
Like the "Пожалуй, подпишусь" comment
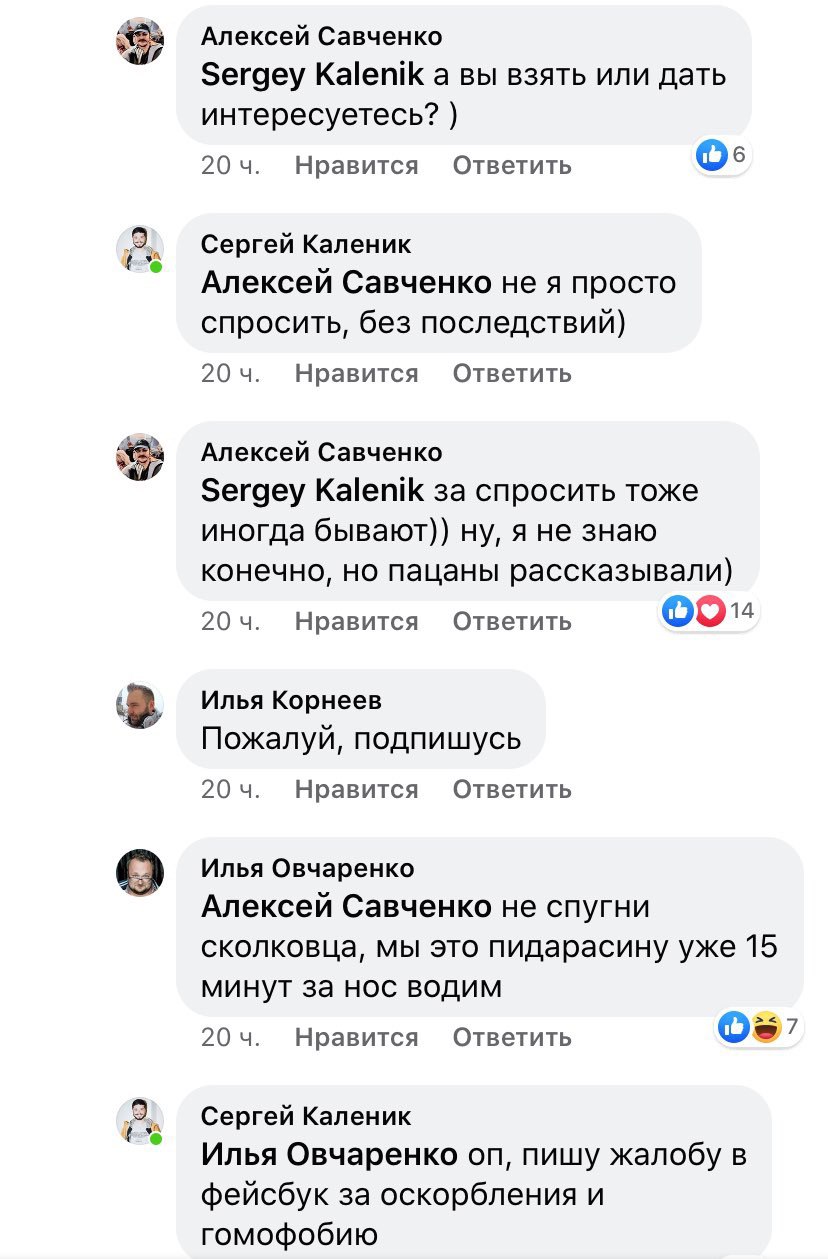tap(356, 789)
